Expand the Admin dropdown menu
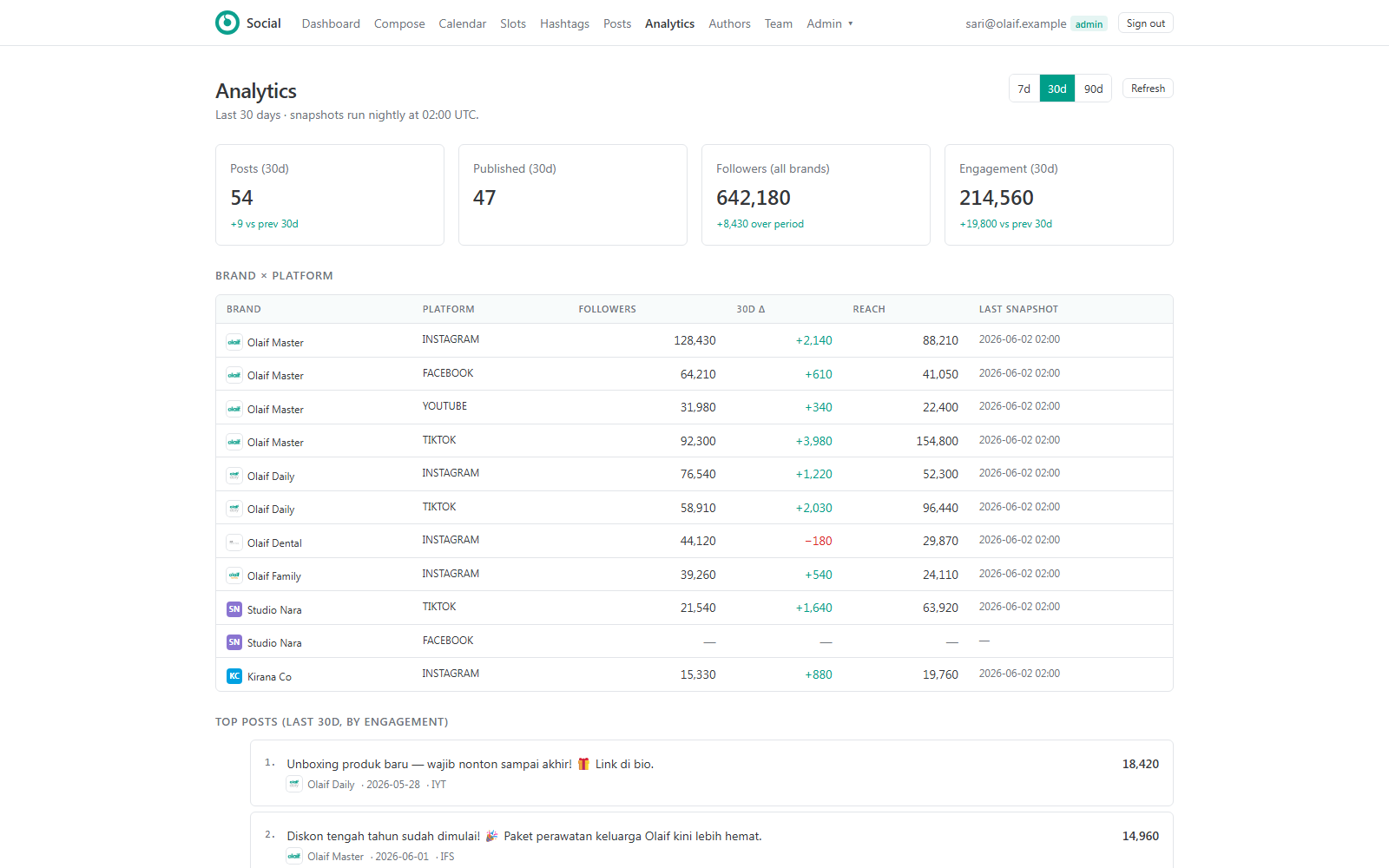This screenshot has width=1389, height=868. pyautogui.click(x=830, y=23)
